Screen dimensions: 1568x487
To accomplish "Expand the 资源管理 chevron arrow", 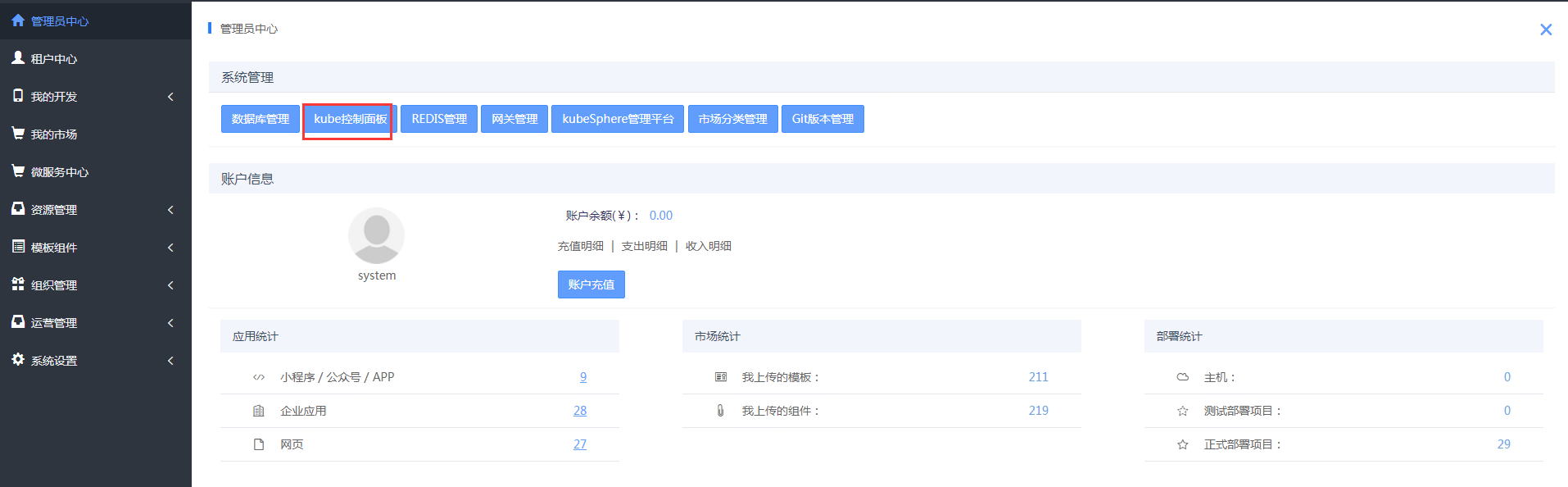I will coord(170,210).
